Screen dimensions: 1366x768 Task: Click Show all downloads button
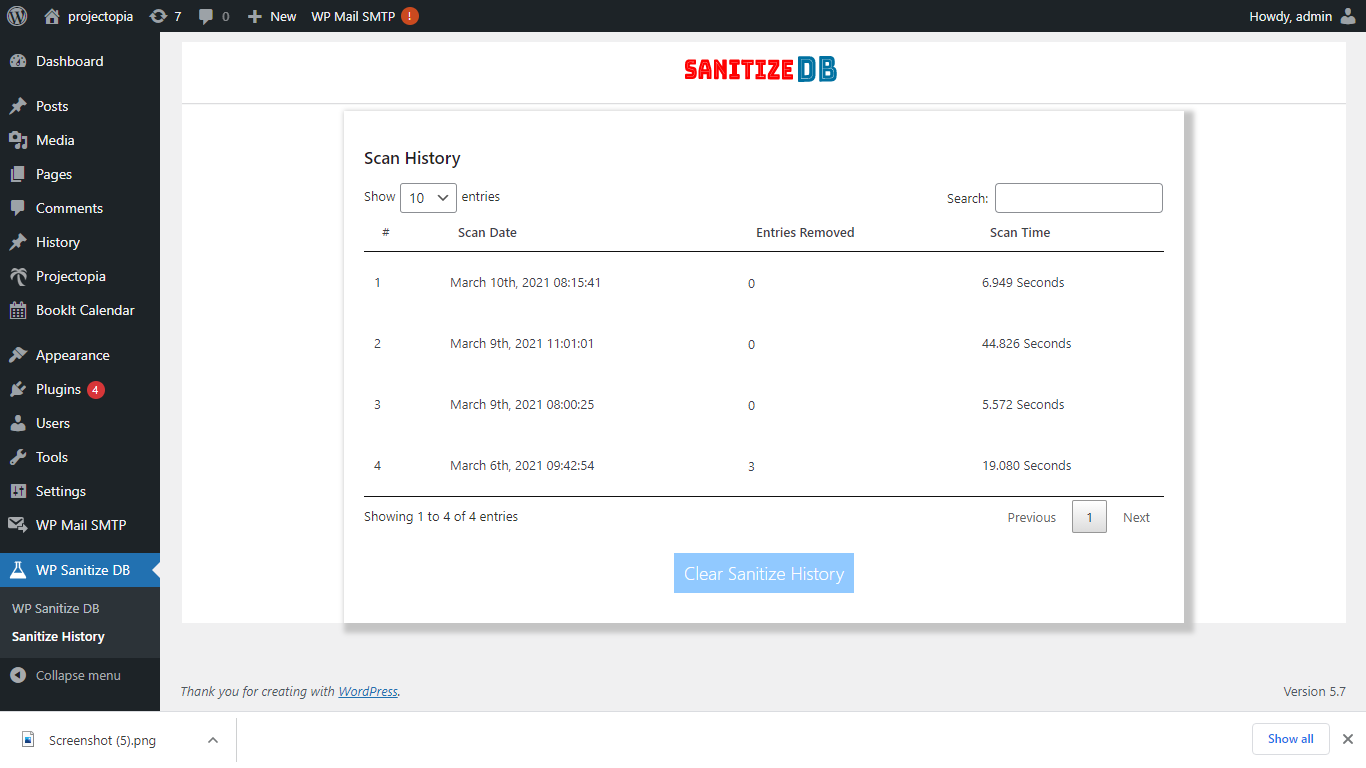point(1290,739)
